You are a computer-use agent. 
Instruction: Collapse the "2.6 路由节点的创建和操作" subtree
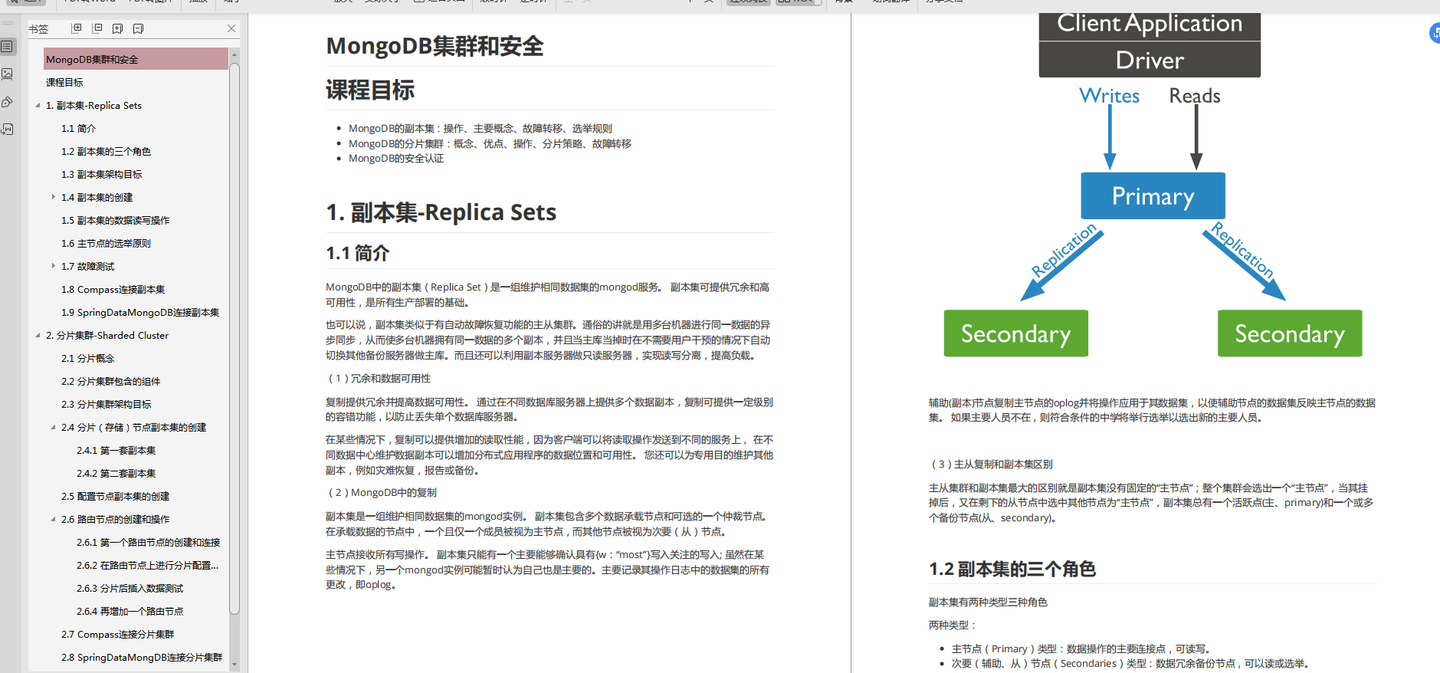point(52,519)
